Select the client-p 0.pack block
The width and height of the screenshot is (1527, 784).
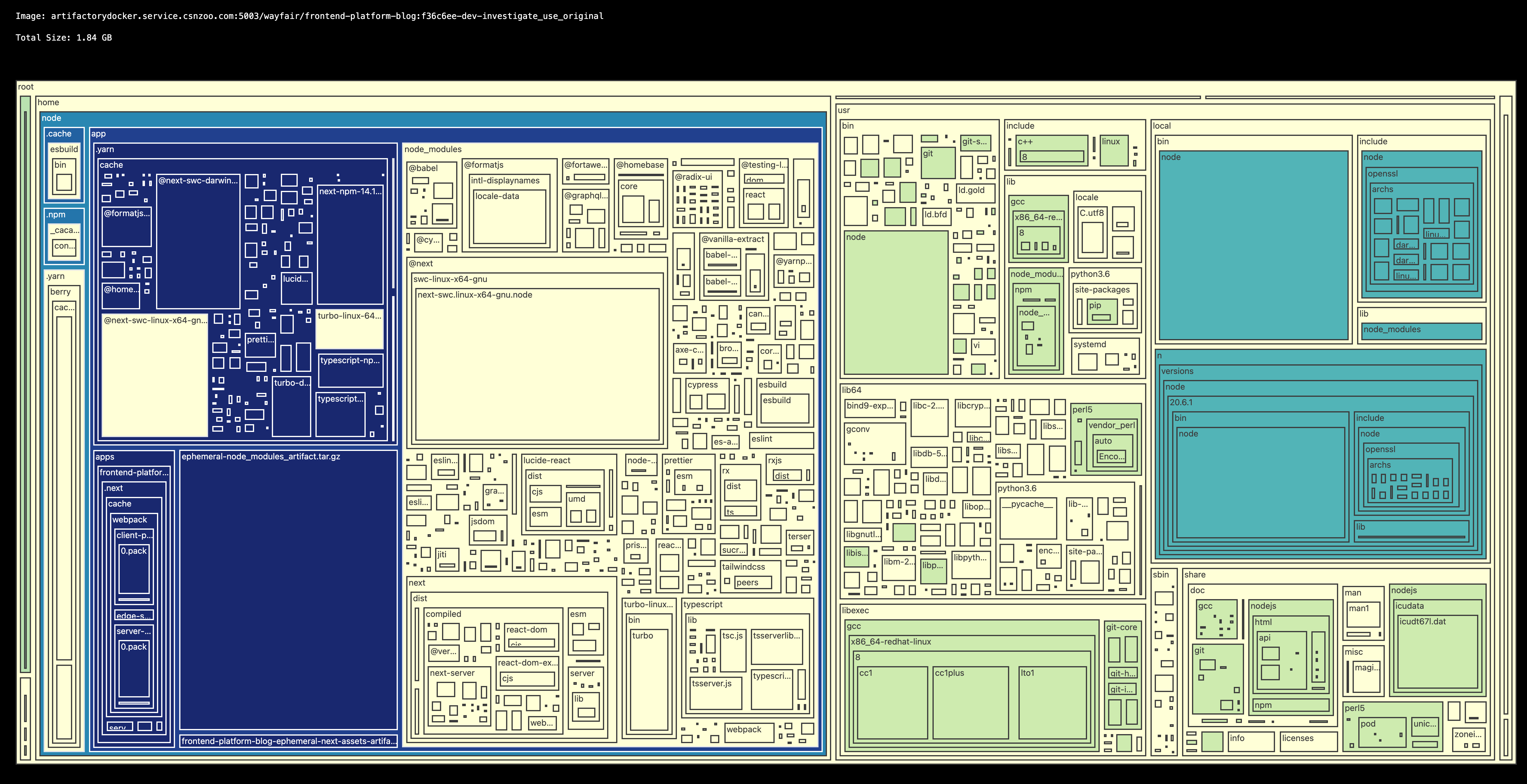point(134,569)
